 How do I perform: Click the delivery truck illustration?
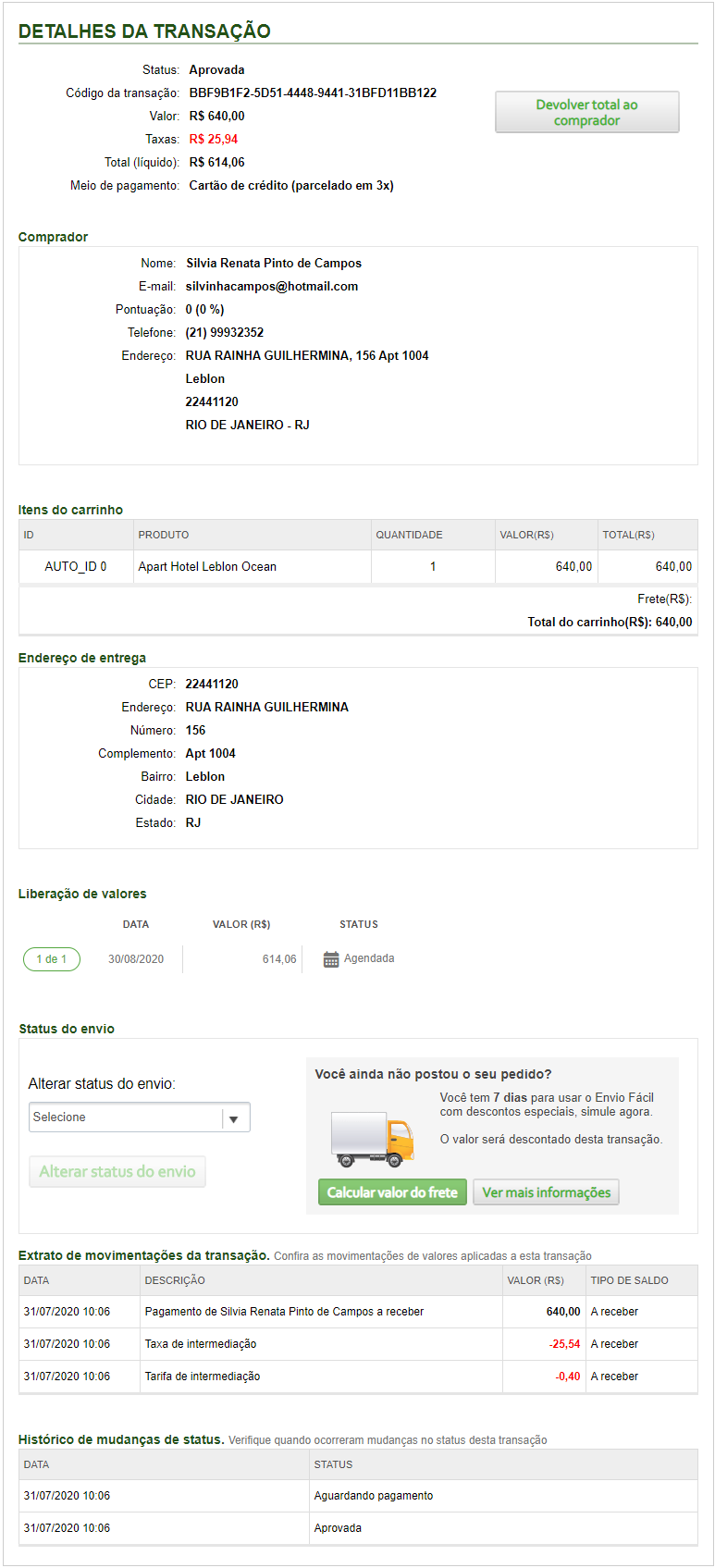pos(373,1139)
